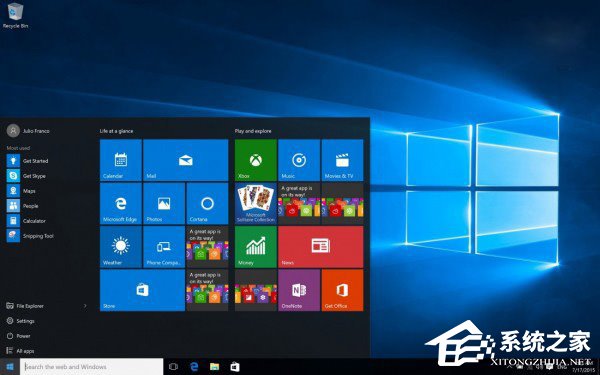600x375 pixels.
Task: Launch the Microsoft Edge tile
Action: [121, 203]
